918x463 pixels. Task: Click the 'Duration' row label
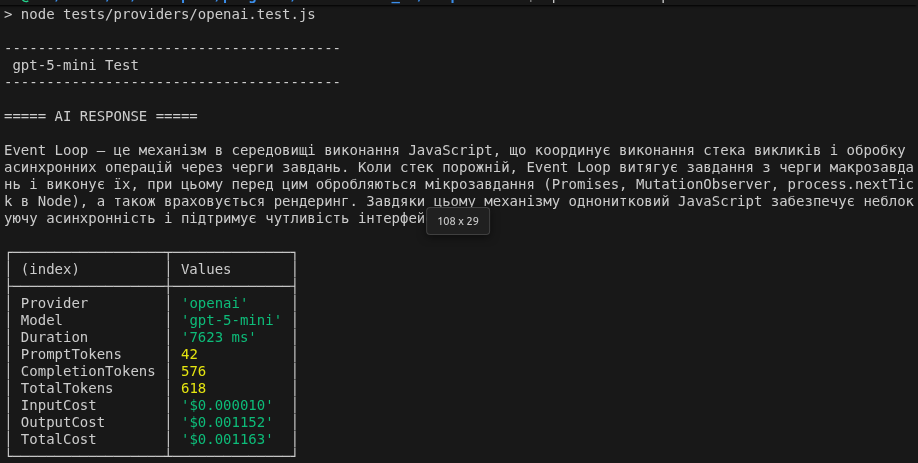54,337
